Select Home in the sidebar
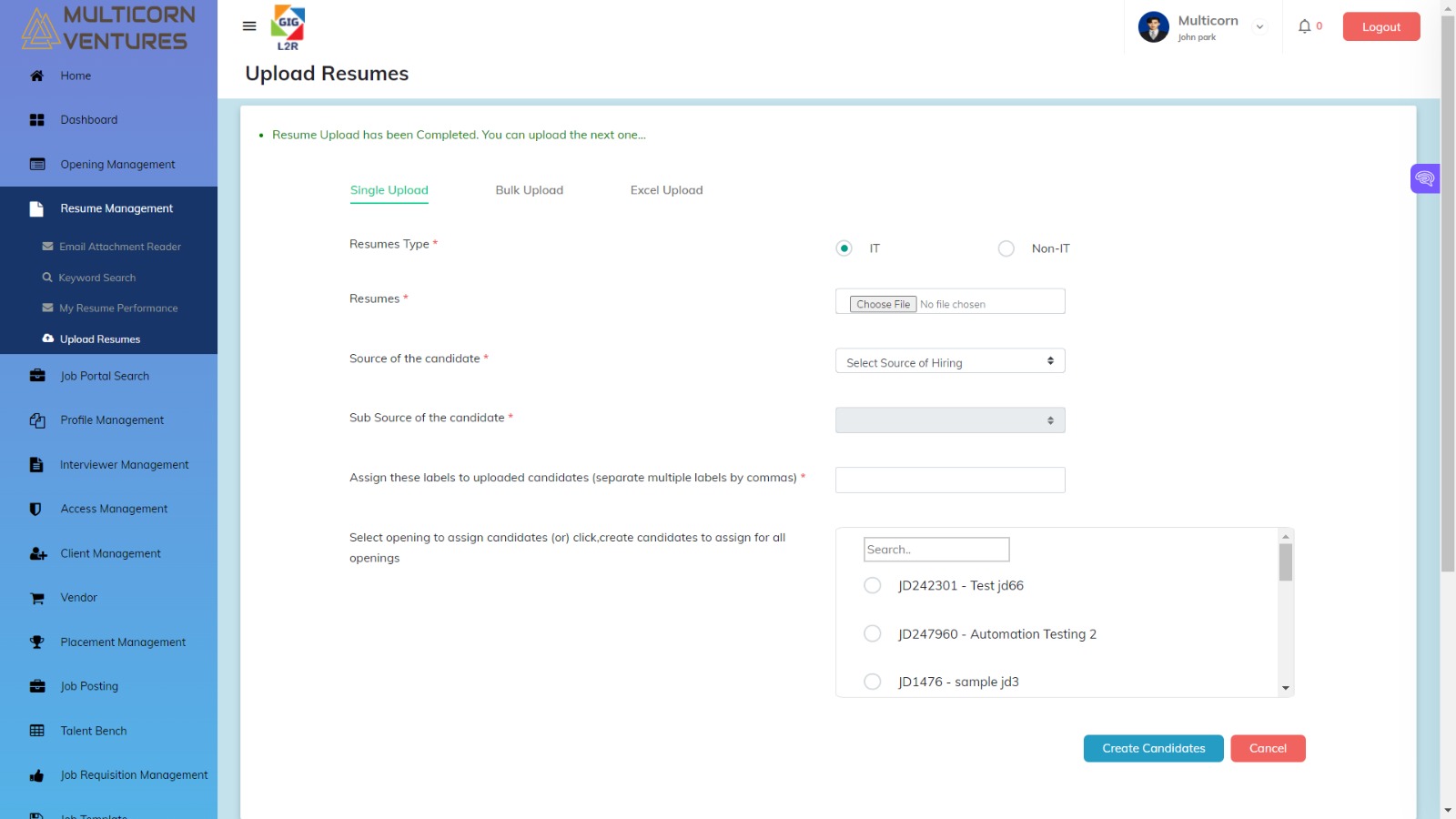Viewport: 1456px width, 819px height. pyautogui.click(x=76, y=76)
